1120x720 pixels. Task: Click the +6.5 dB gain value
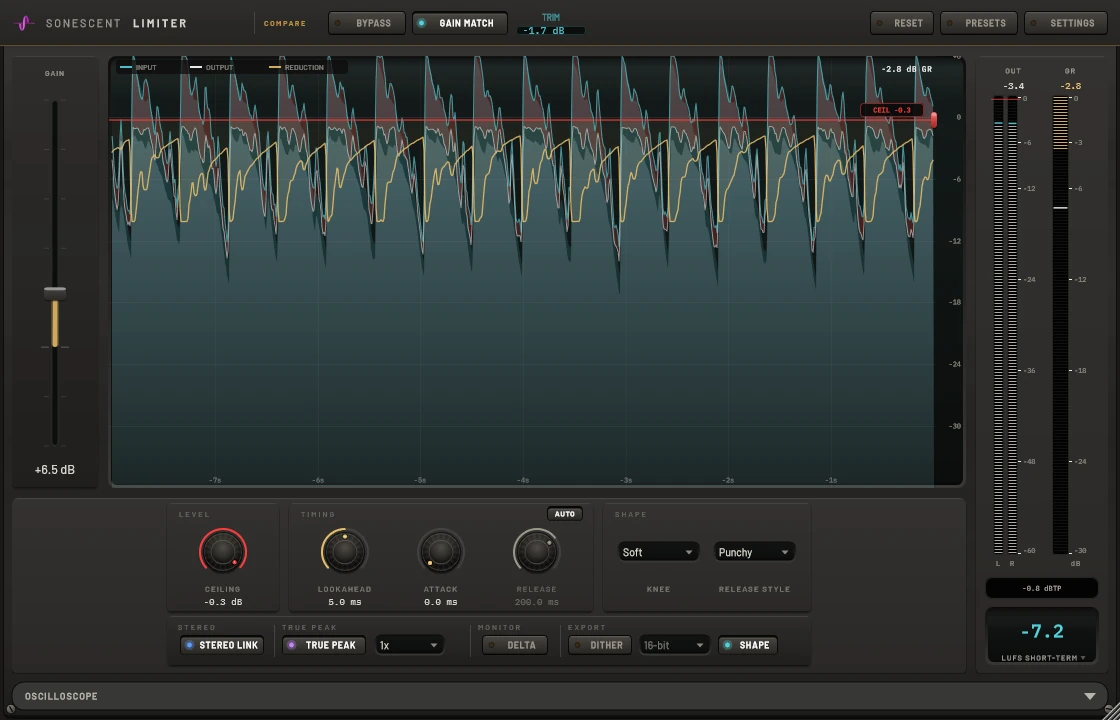55,470
